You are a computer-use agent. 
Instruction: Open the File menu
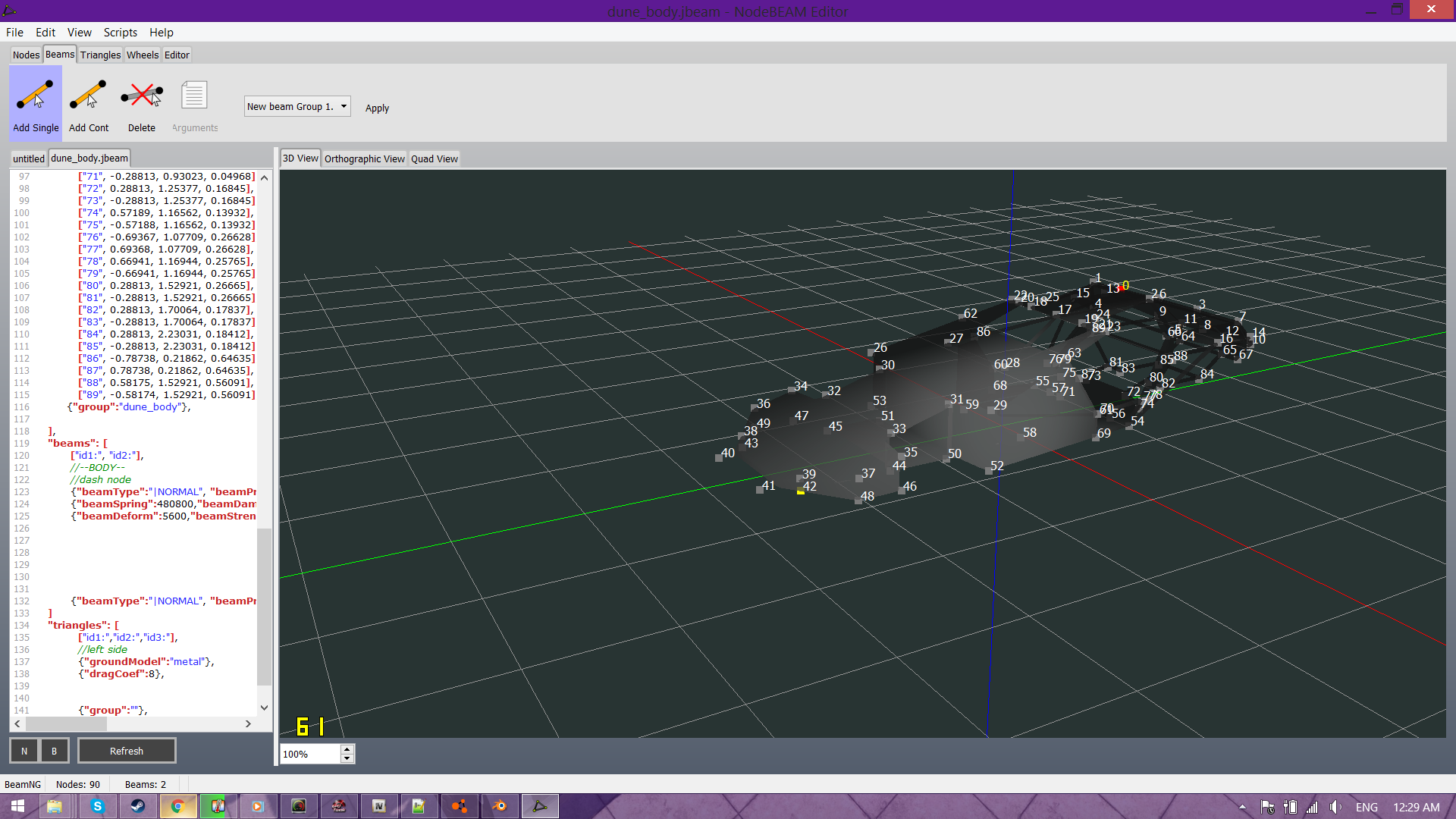point(14,32)
